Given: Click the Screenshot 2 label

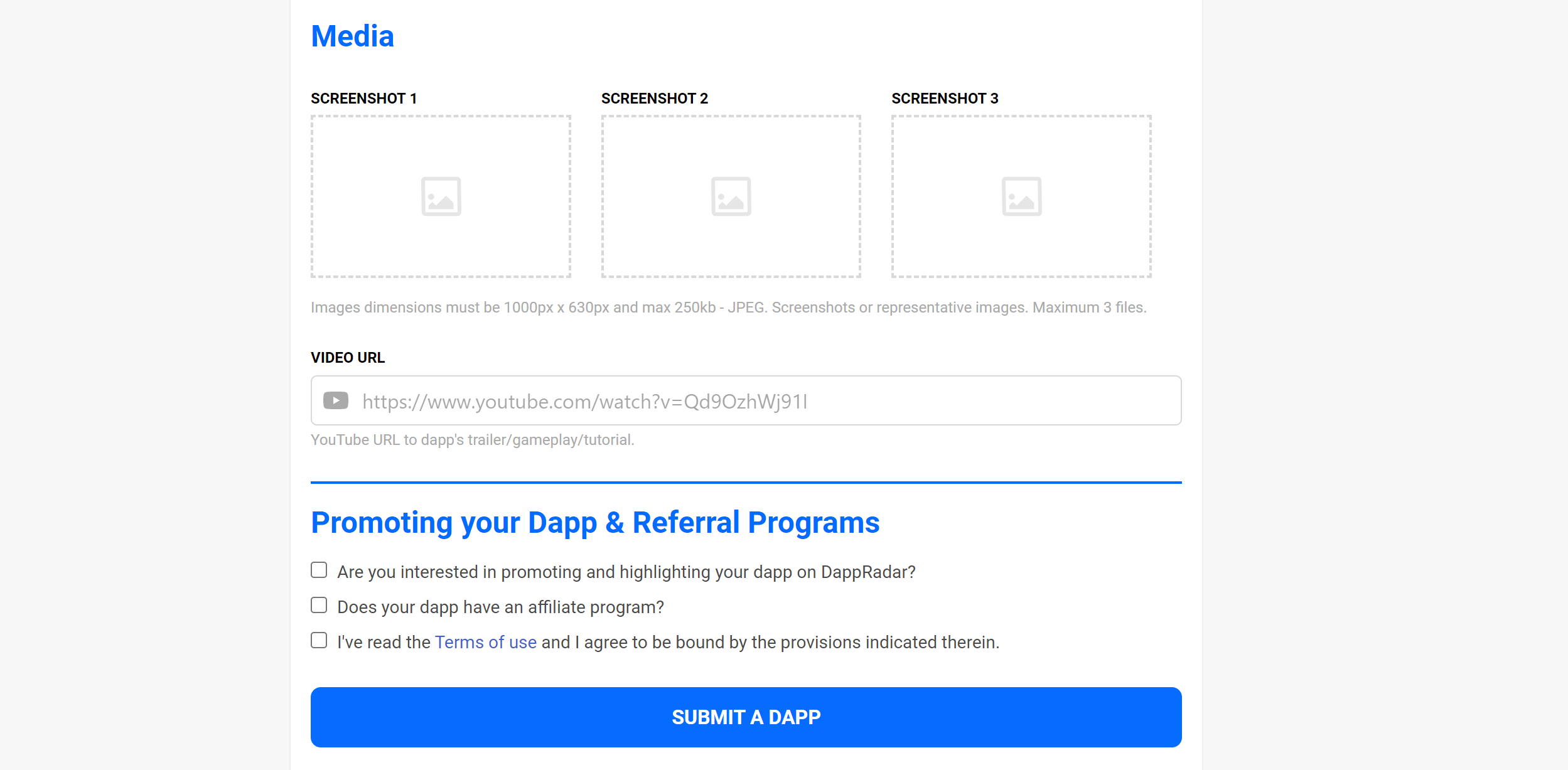Looking at the screenshot, I should pos(654,99).
